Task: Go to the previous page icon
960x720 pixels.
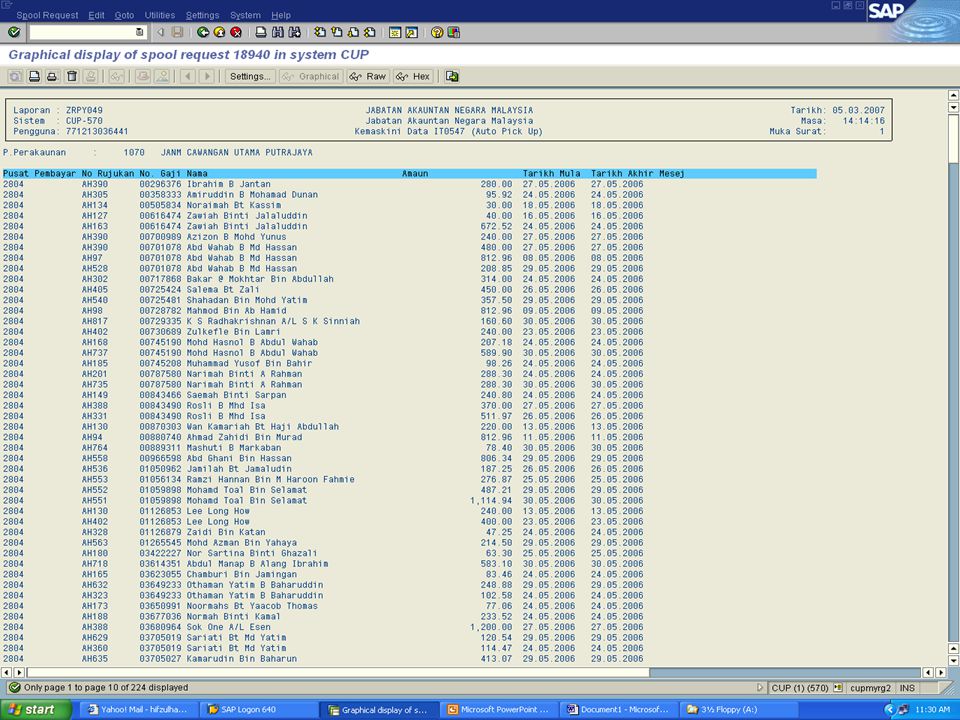Action: tap(336, 32)
